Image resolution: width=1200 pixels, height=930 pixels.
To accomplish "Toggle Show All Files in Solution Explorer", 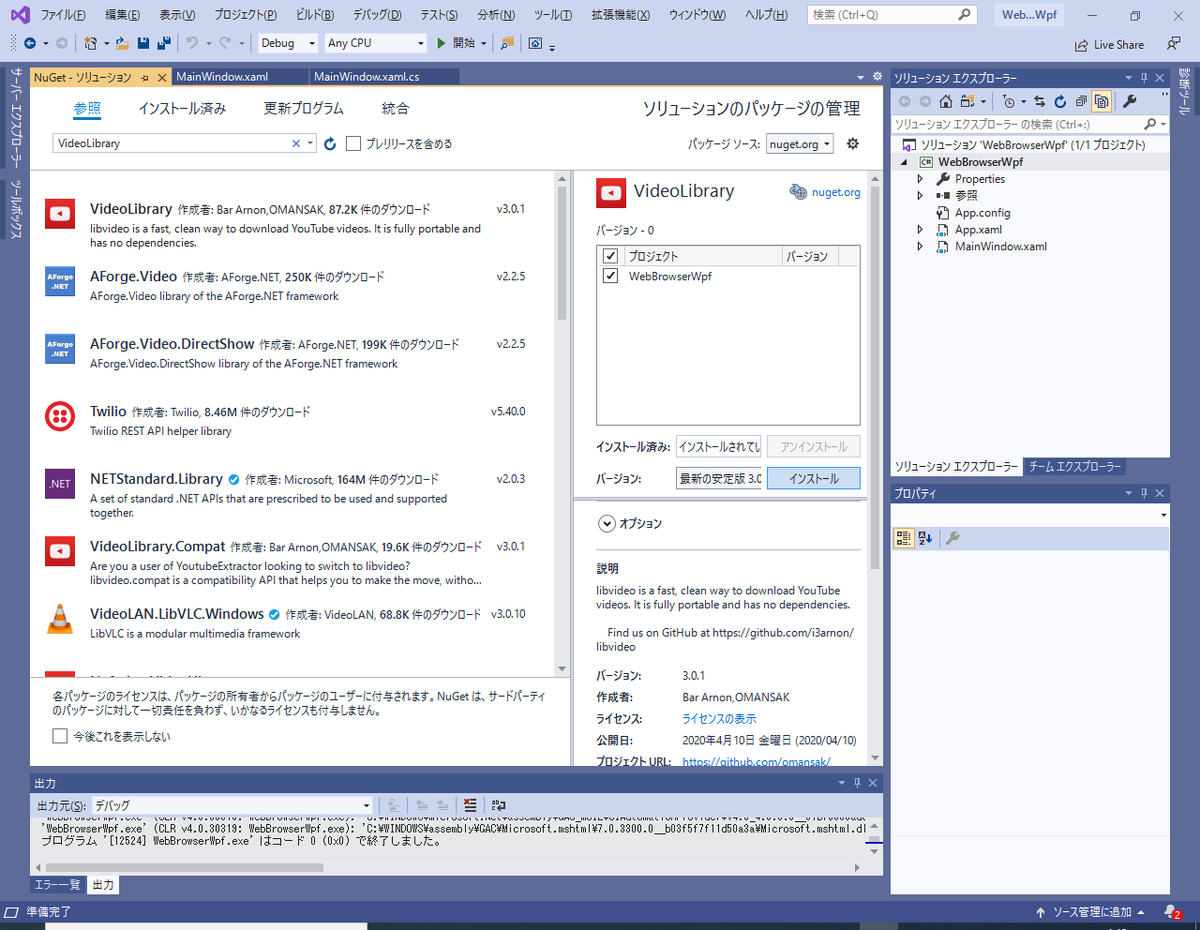I will click(1101, 101).
